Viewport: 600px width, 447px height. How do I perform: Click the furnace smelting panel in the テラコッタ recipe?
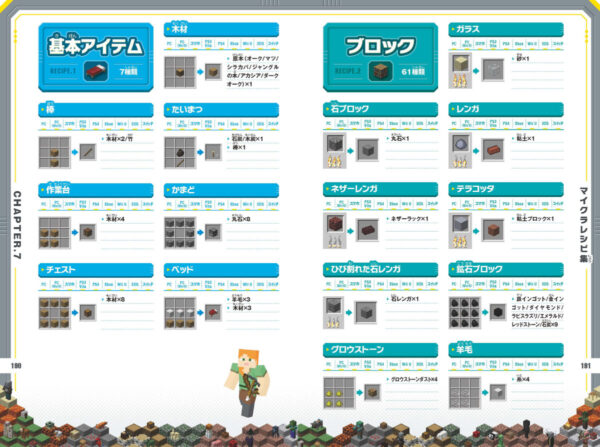pos(460,231)
